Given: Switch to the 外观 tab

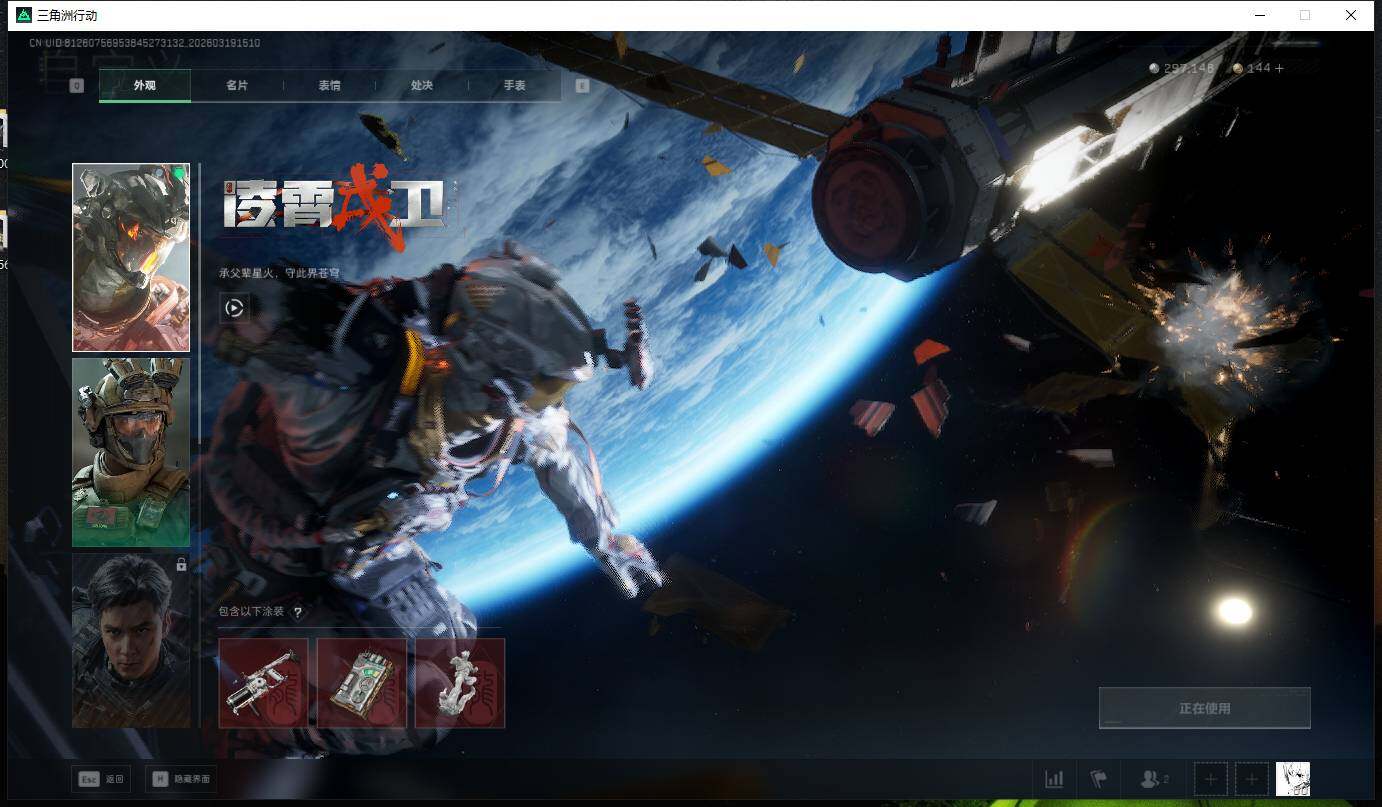Looking at the screenshot, I should [x=145, y=86].
